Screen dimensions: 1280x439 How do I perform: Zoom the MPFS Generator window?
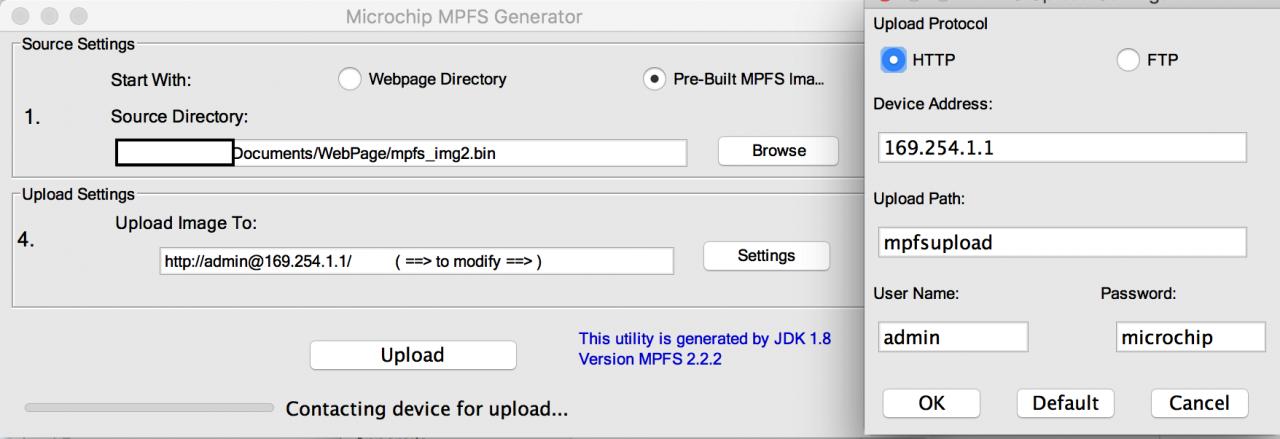click(77, 17)
